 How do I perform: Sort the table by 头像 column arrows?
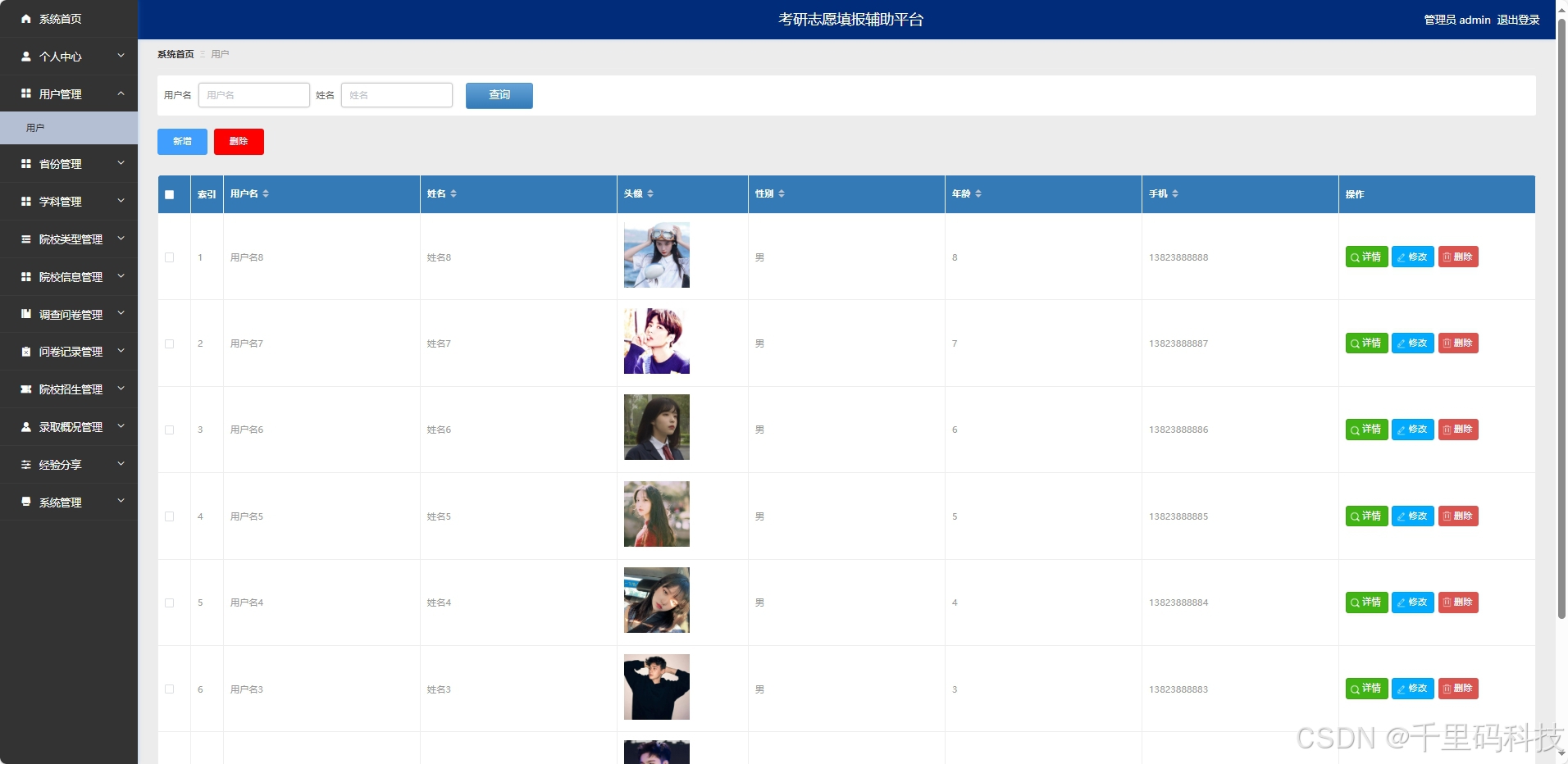[650, 194]
